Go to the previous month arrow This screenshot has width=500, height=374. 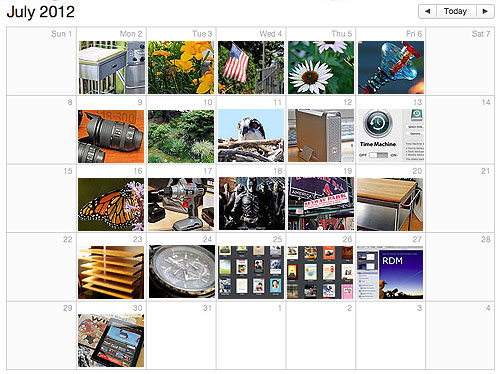(428, 12)
